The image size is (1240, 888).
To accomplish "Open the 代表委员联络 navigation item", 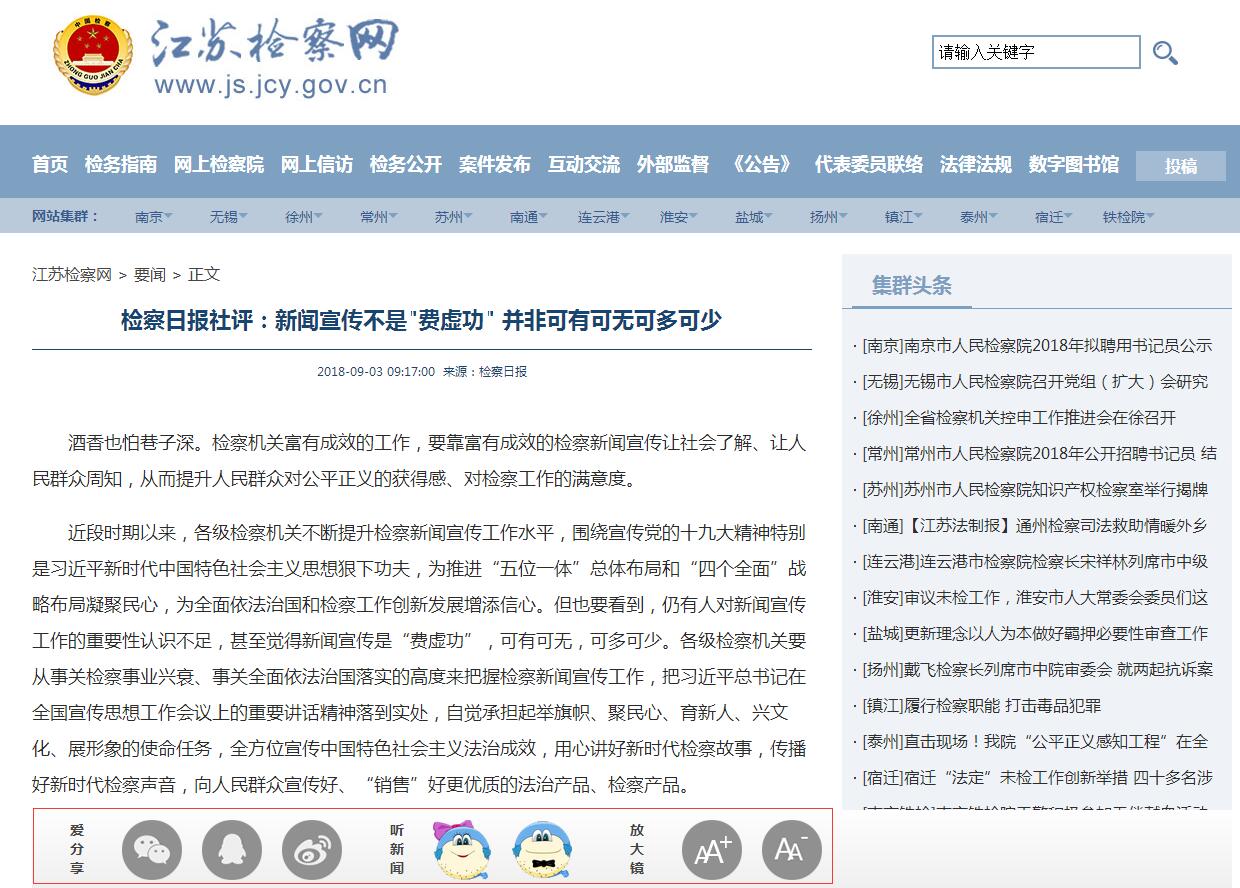I will click(869, 164).
